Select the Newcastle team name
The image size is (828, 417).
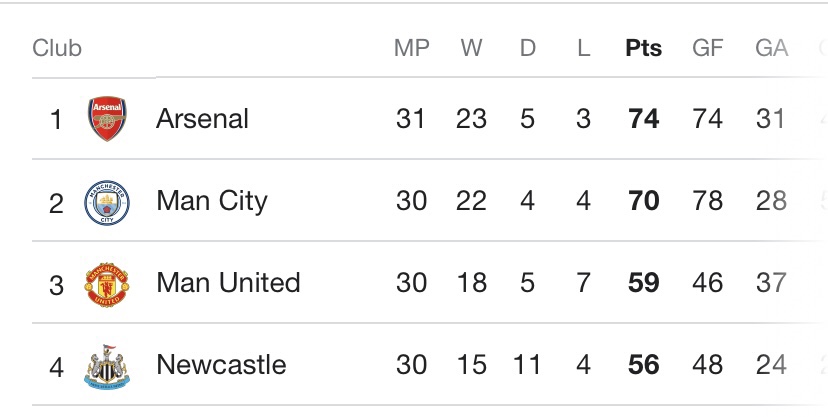(221, 365)
